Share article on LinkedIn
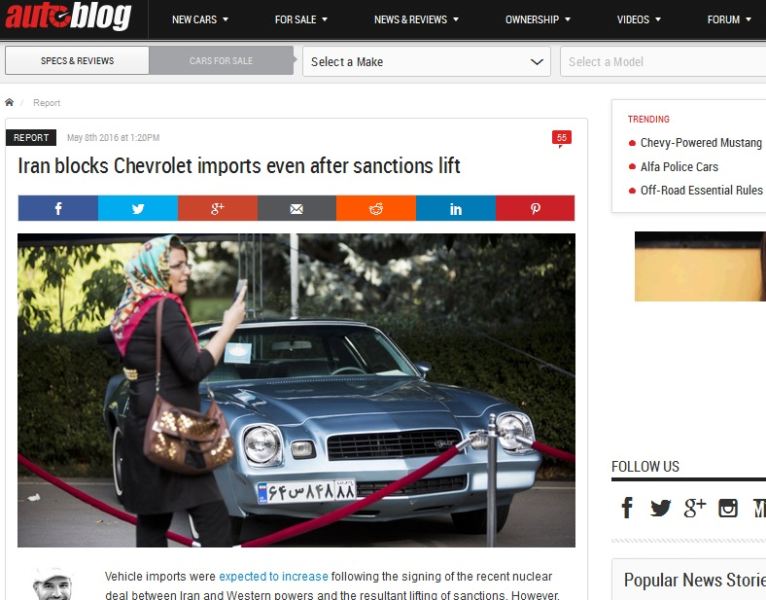The image size is (766, 600). pyautogui.click(x=456, y=209)
